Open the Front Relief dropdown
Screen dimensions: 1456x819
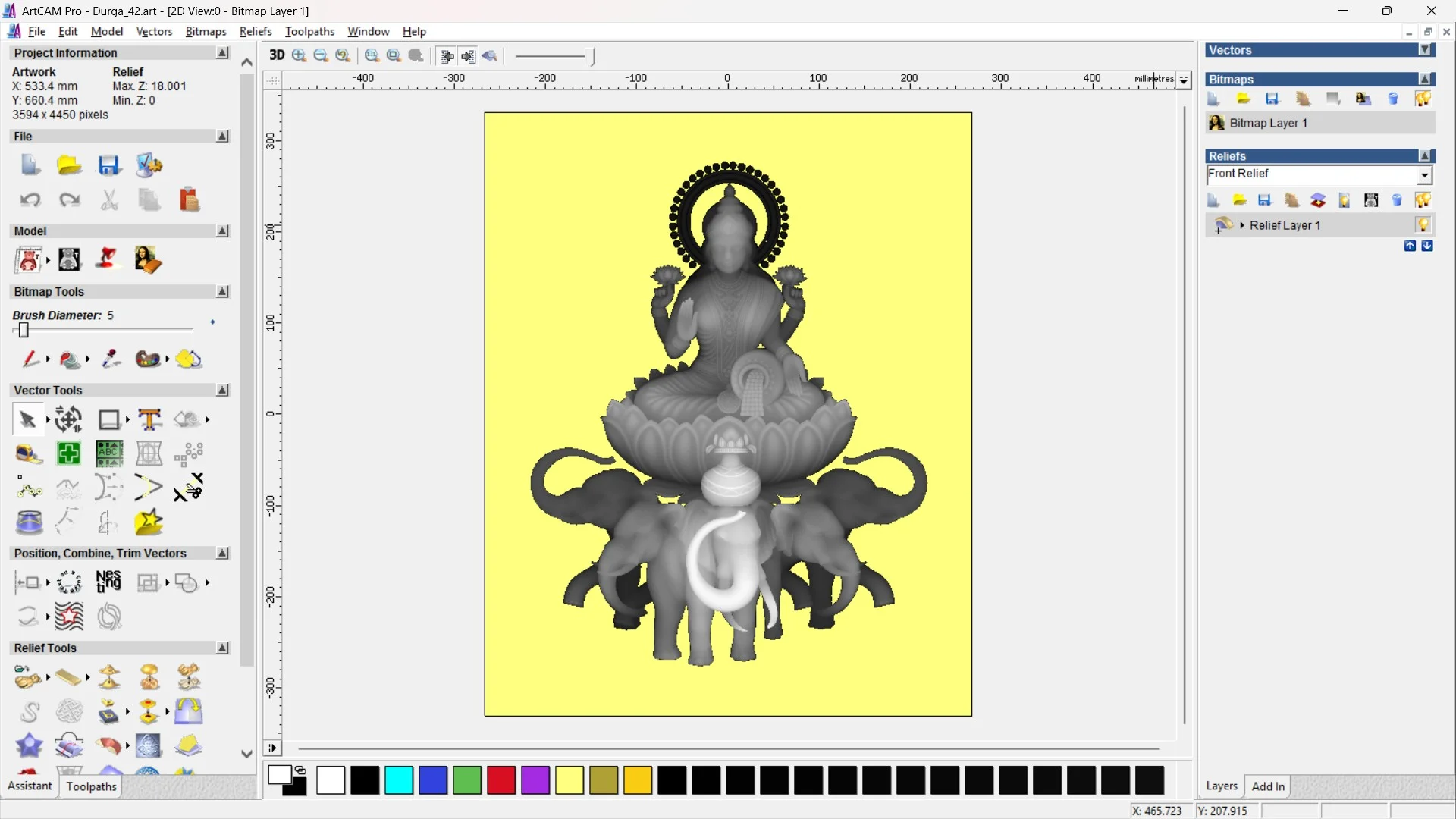point(1425,175)
